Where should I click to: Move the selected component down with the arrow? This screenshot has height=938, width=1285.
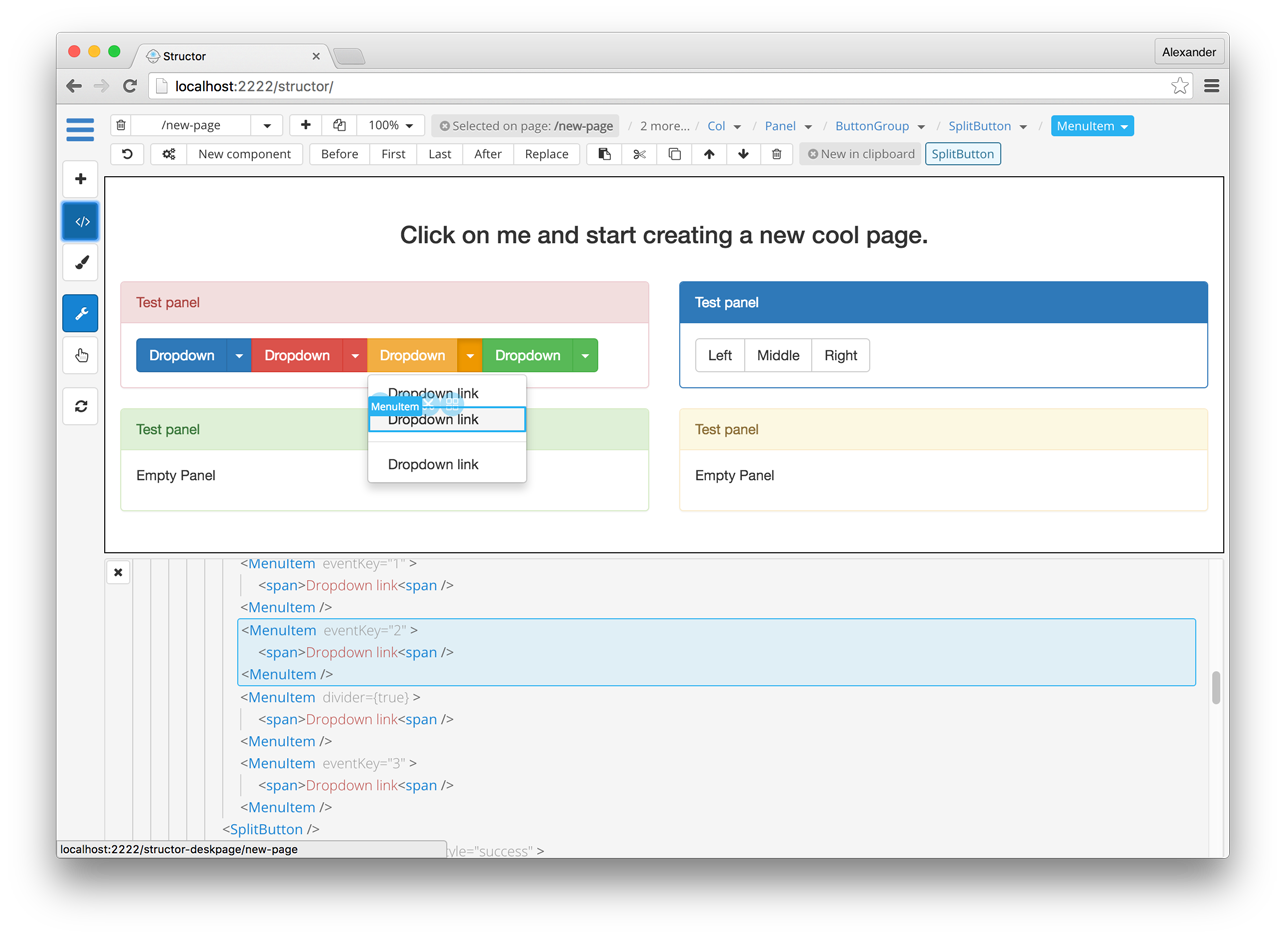coord(743,154)
